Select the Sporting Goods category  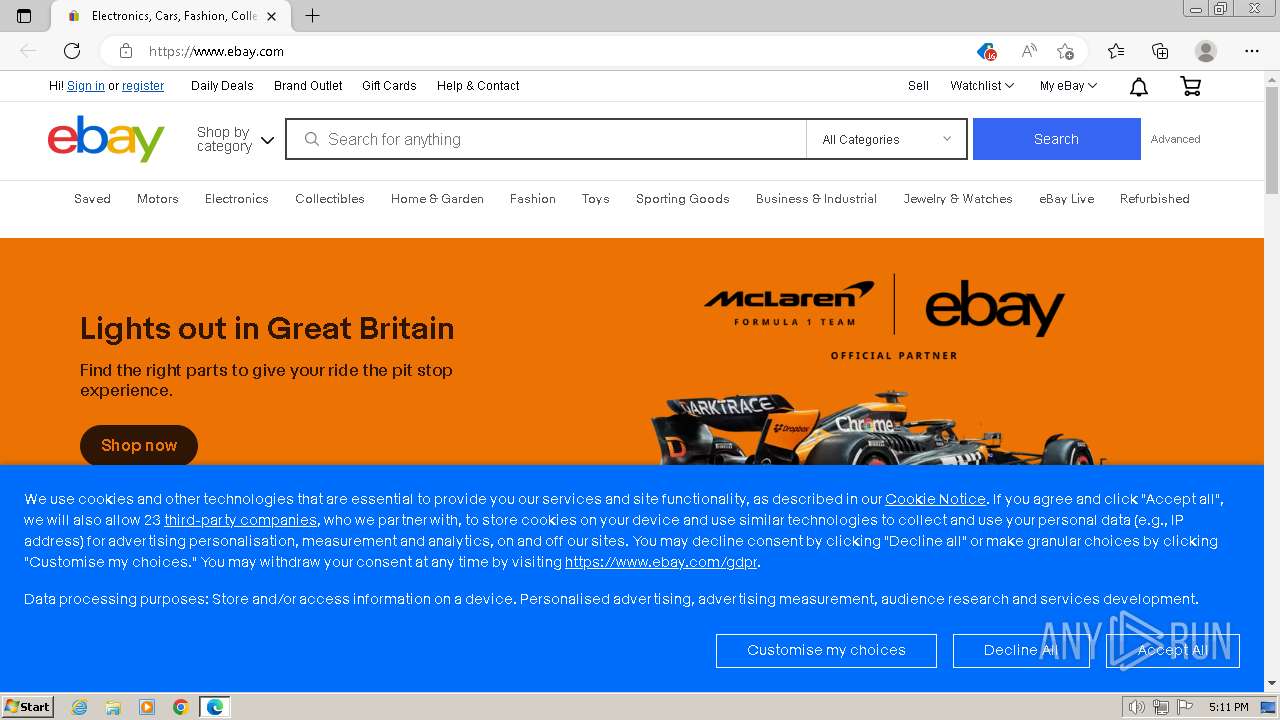tap(683, 199)
